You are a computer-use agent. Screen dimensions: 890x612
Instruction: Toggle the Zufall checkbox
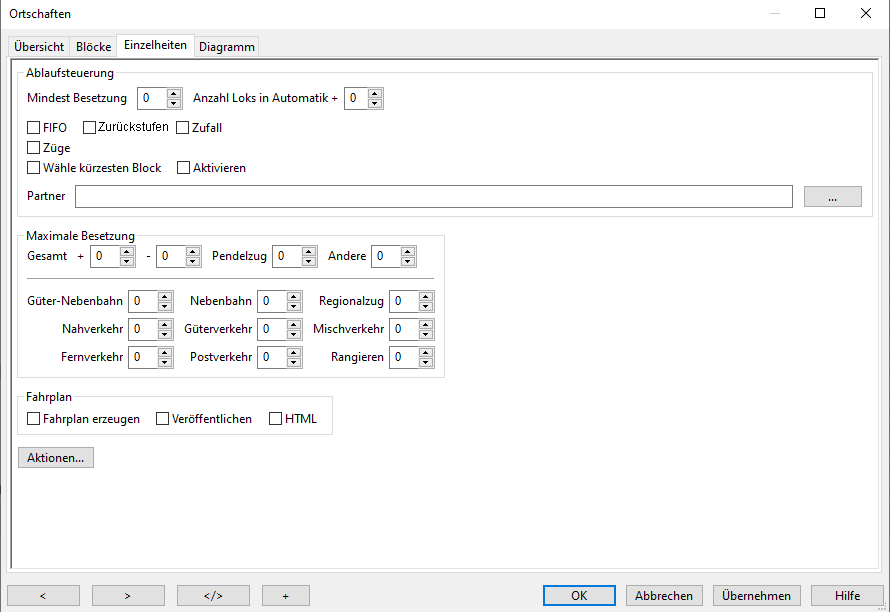tap(182, 128)
